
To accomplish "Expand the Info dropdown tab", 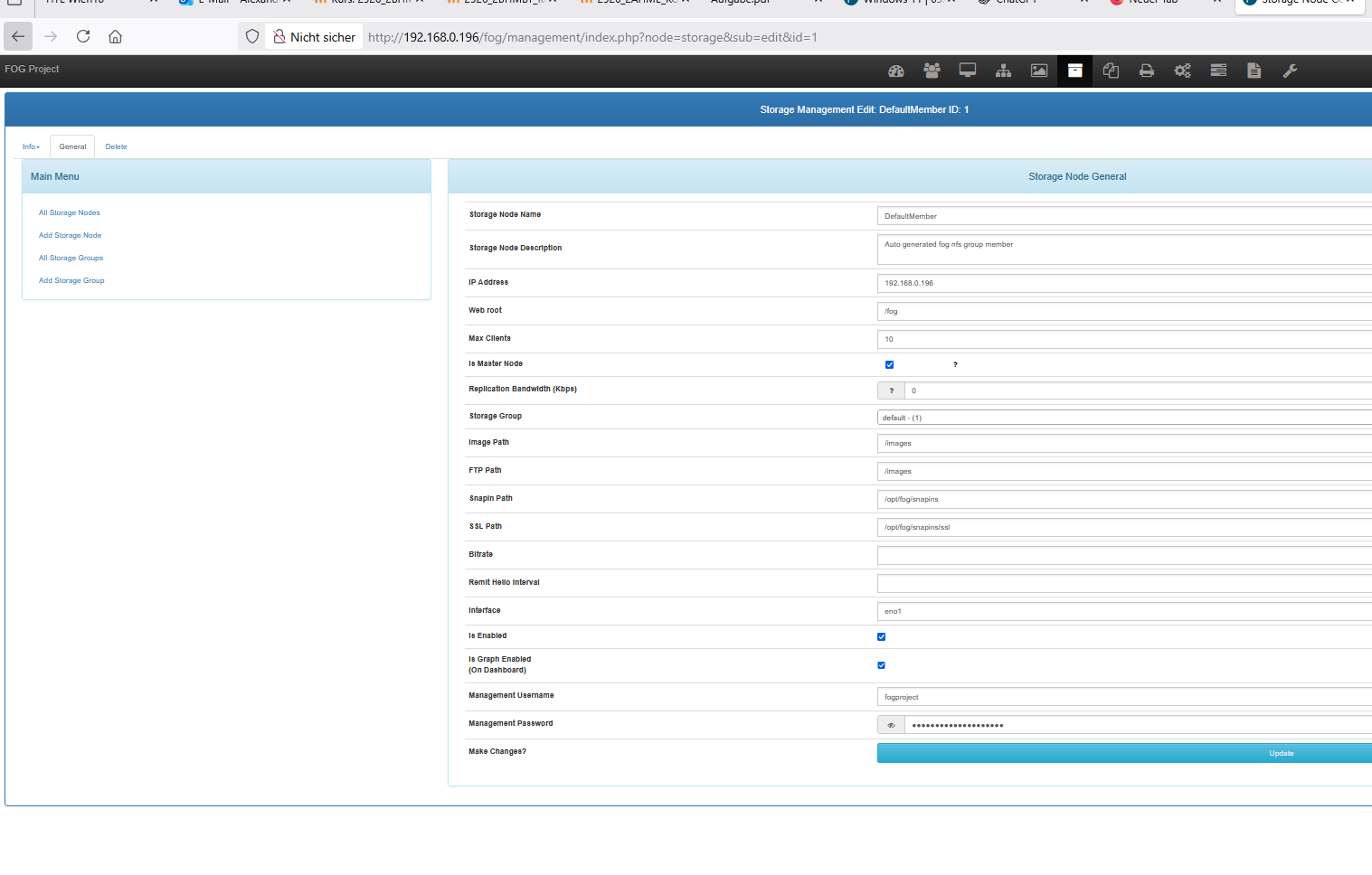I will (31, 146).
